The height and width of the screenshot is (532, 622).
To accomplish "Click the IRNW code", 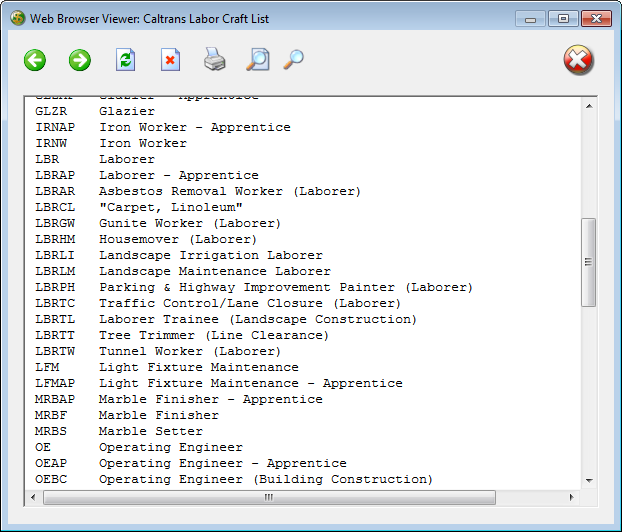I will pyautogui.click(x=51, y=143).
